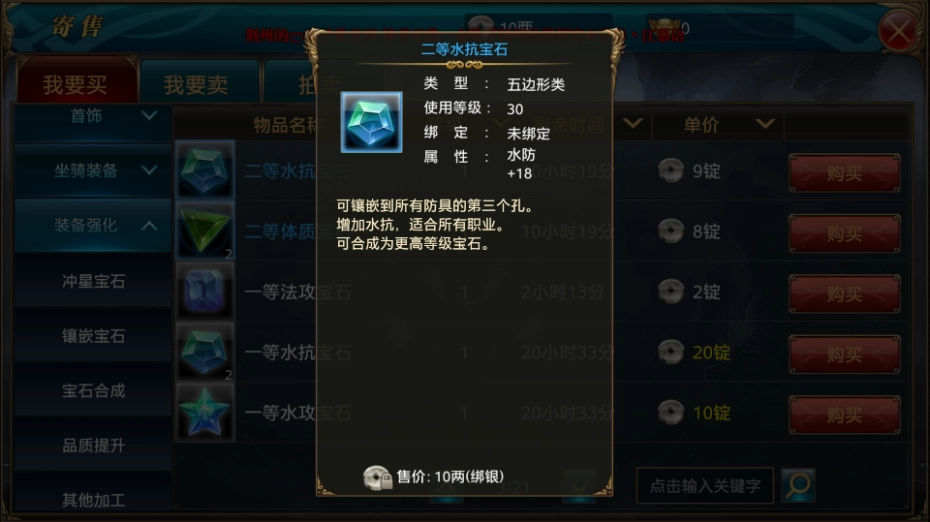The width and height of the screenshot is (930, 522).
Task: Buy the 9锭 item with 购买
Action: pos(844,173)
